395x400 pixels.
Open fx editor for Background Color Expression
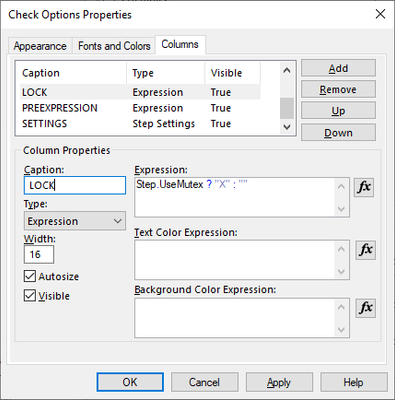[366, 308]
